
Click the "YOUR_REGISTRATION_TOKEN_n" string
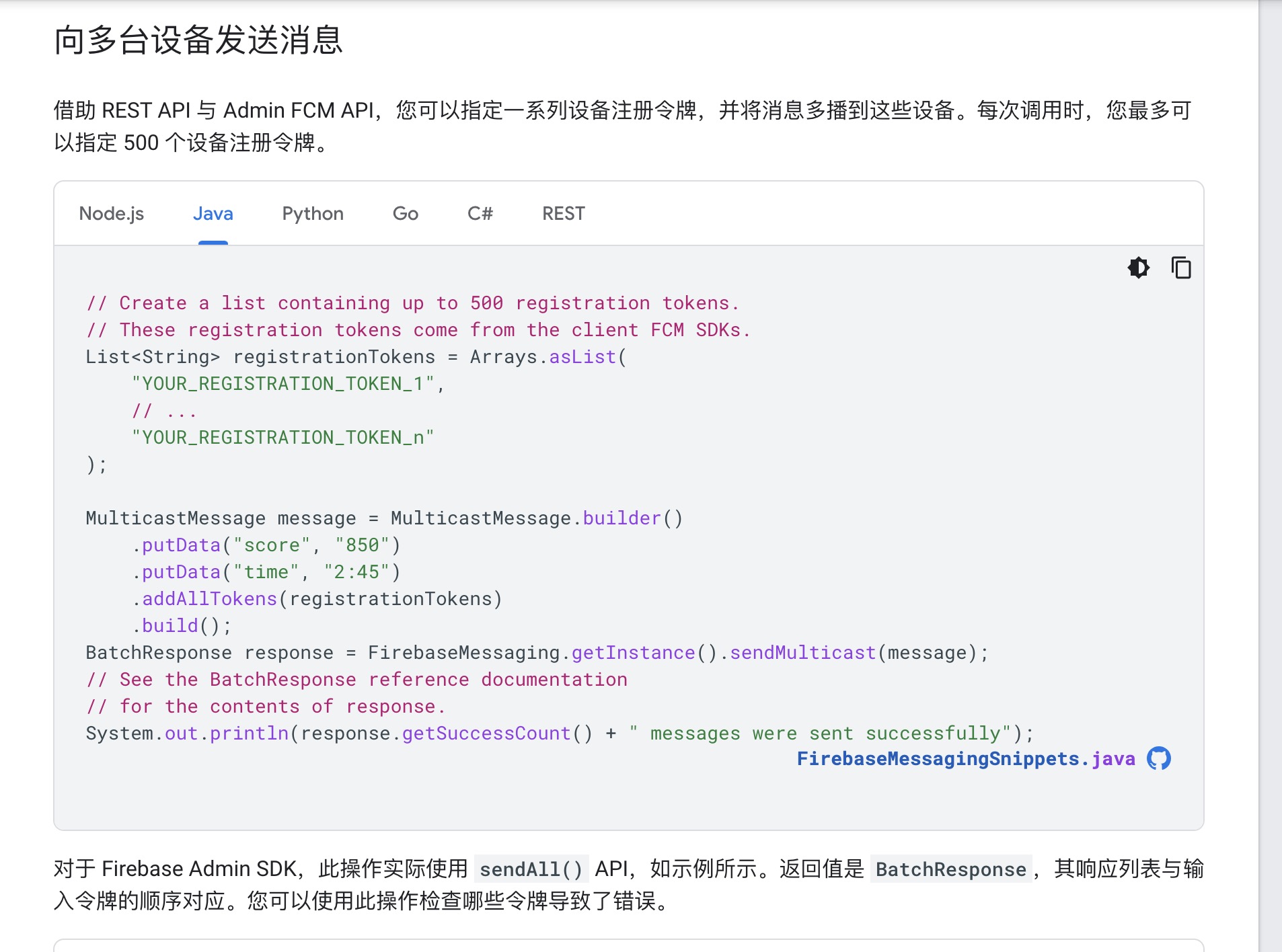(282, 438)
